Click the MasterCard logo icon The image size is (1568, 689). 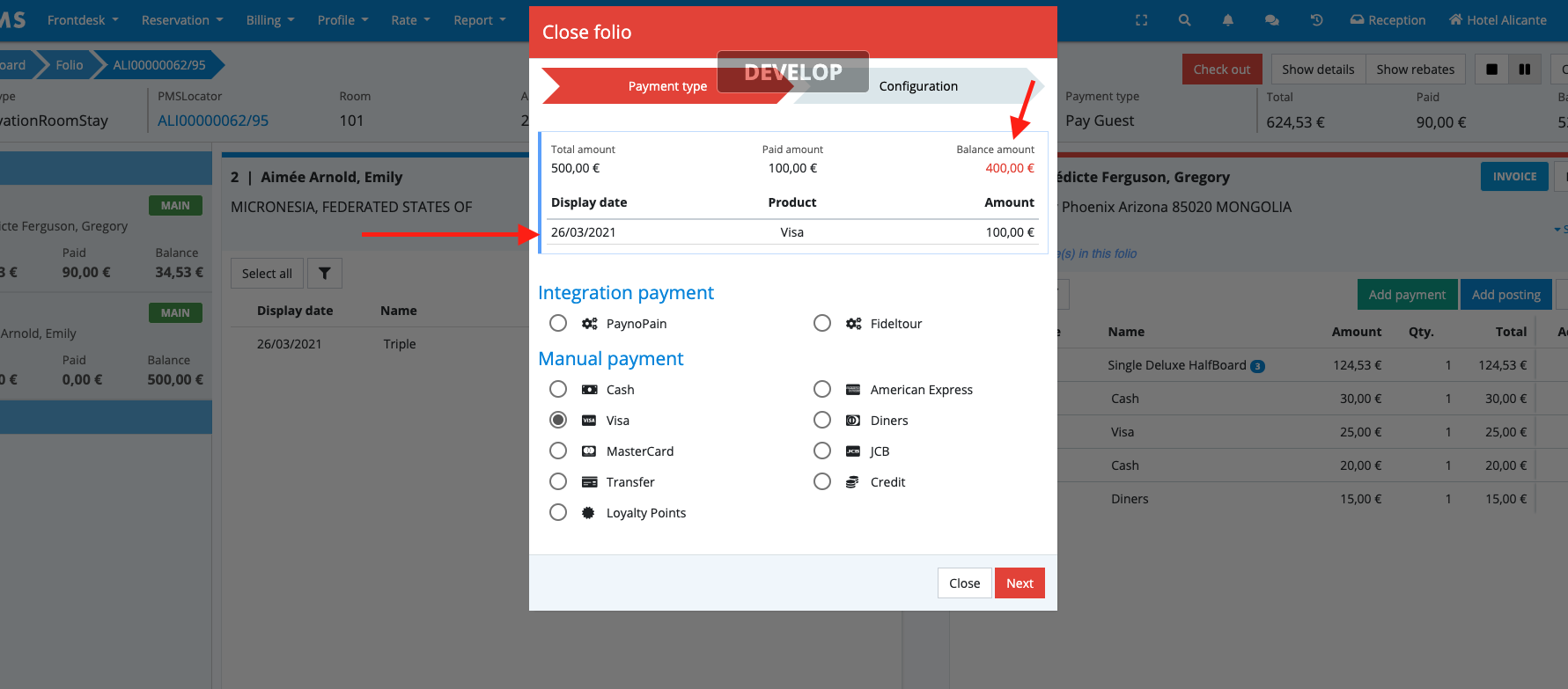[x=589, y=451]
